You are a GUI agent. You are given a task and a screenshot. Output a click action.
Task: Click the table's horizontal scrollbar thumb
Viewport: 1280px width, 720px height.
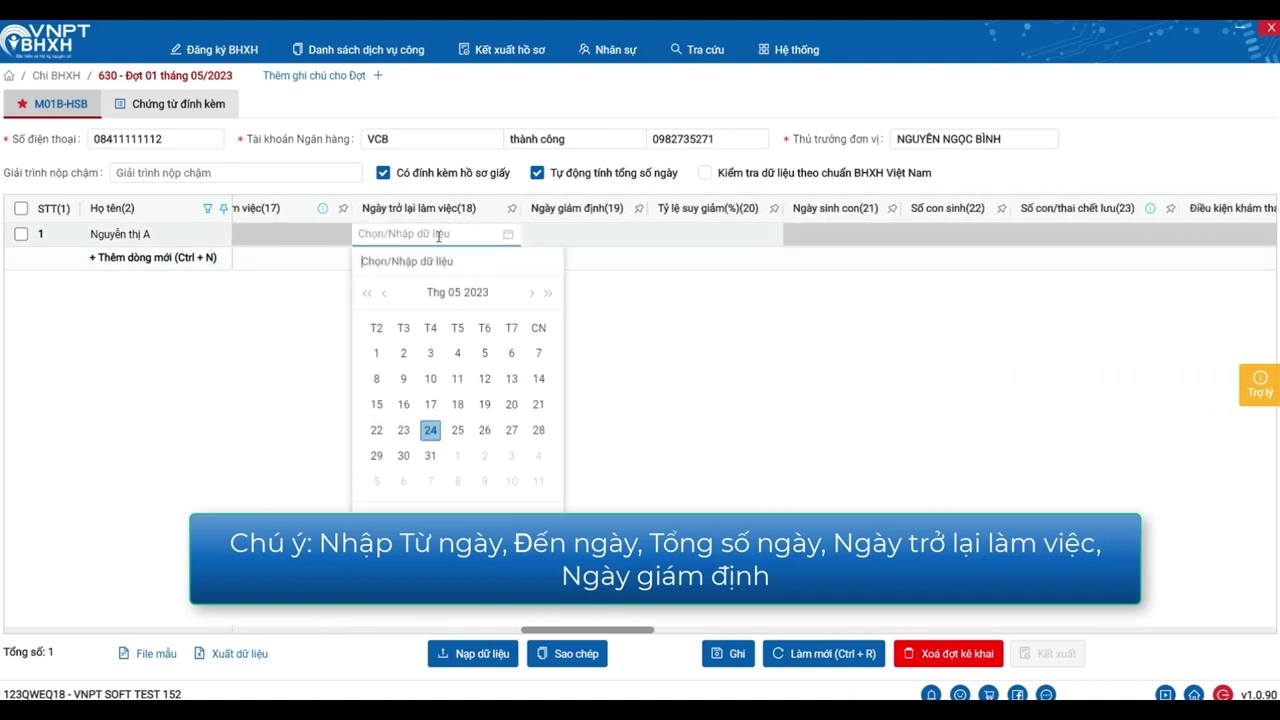(x=587, y=630)
